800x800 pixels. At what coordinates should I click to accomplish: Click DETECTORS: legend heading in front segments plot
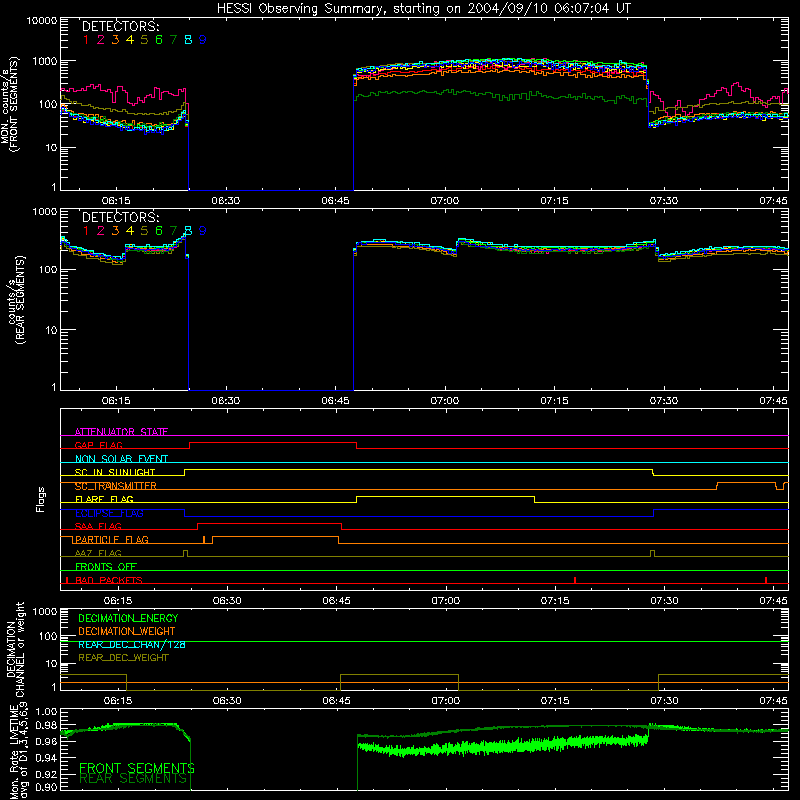tap(120, 27)
